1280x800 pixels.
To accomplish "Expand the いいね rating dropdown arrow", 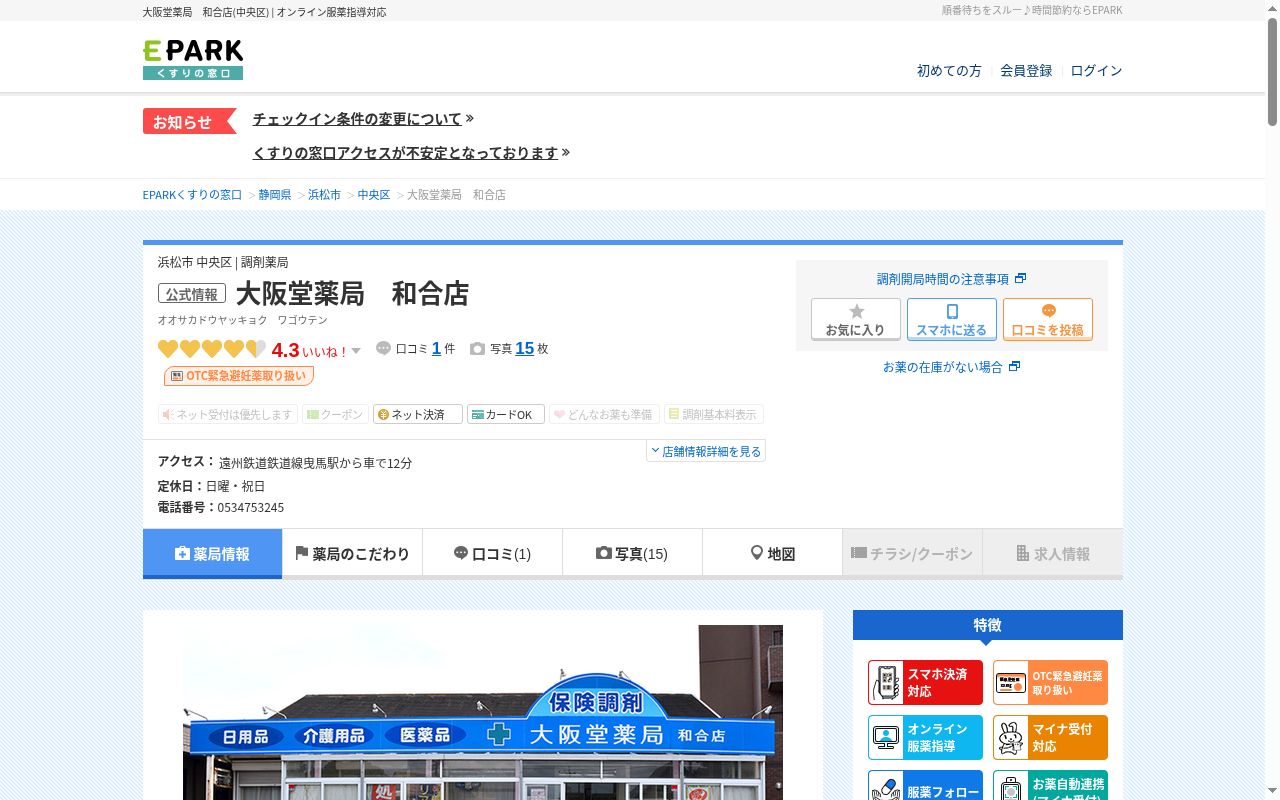I will click(356, 351).
